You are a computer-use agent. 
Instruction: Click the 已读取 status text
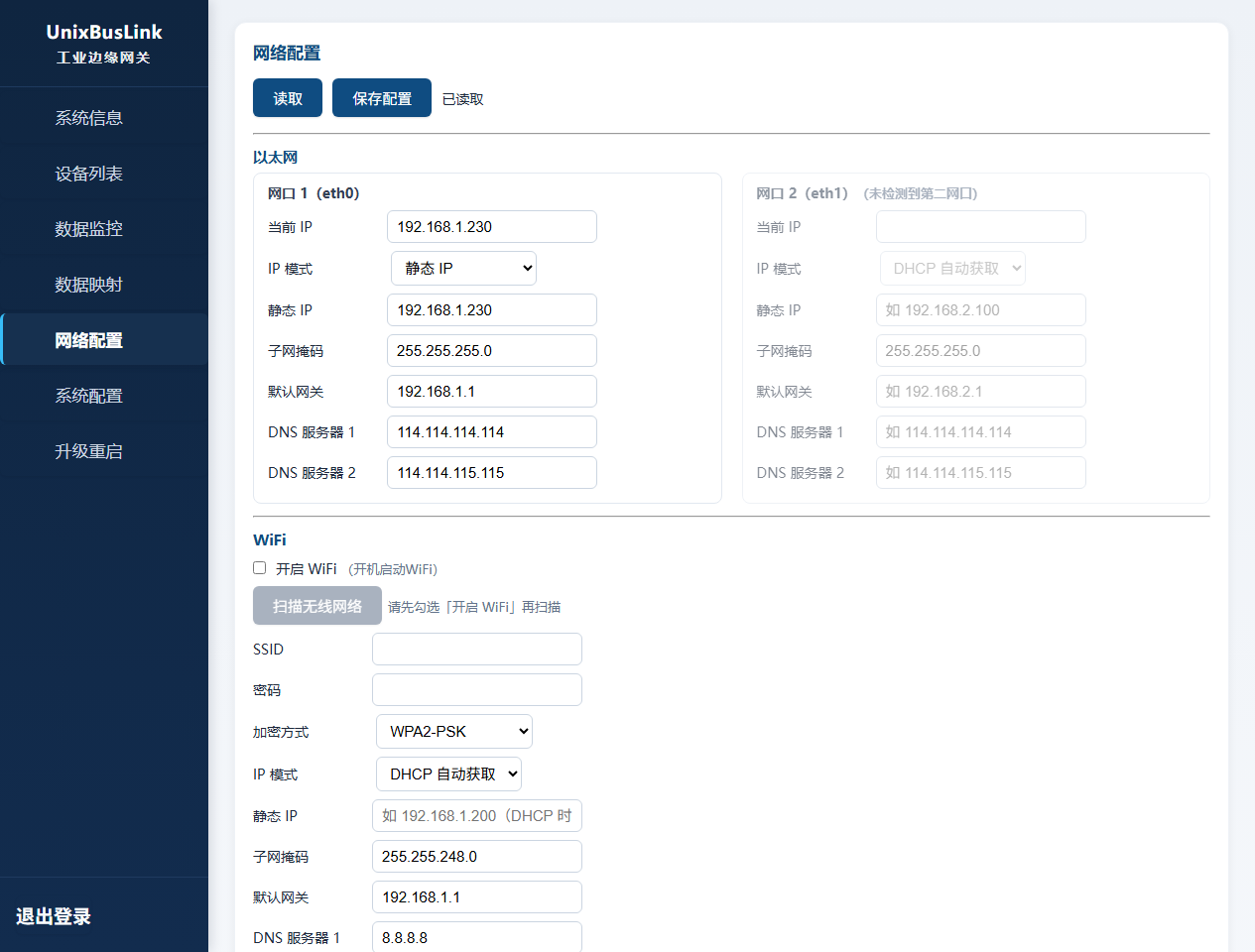463,99
